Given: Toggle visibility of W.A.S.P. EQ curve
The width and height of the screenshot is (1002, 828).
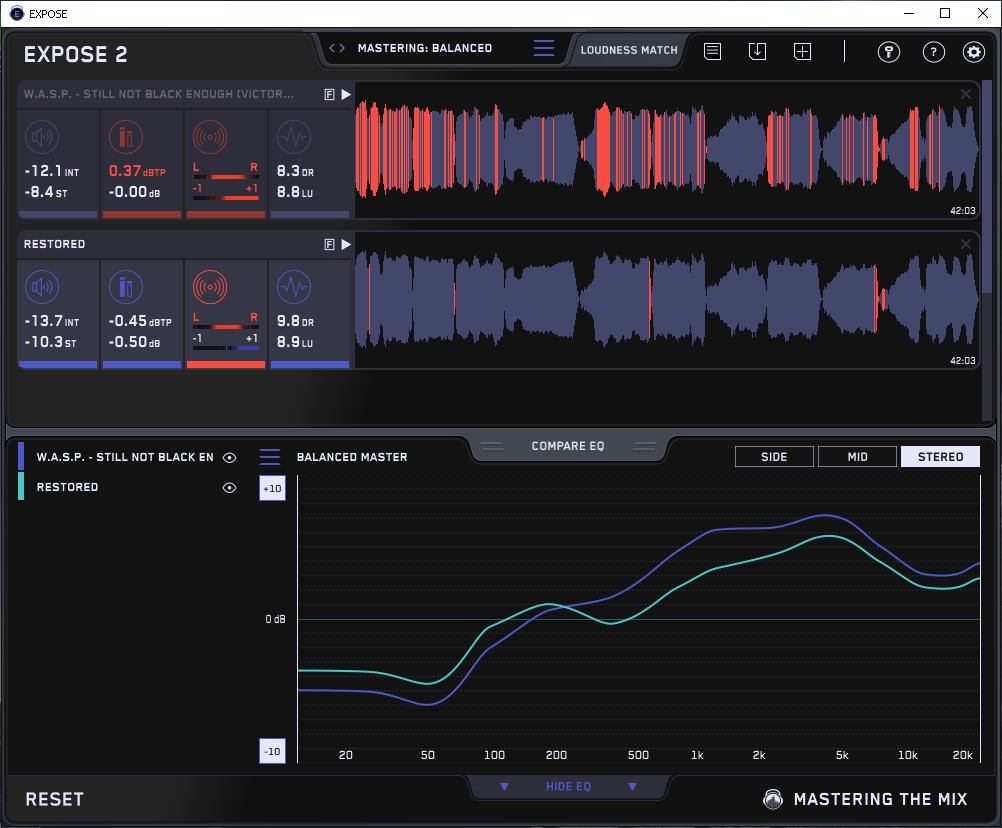Looking at the screenshot, I should click(230, 458).
